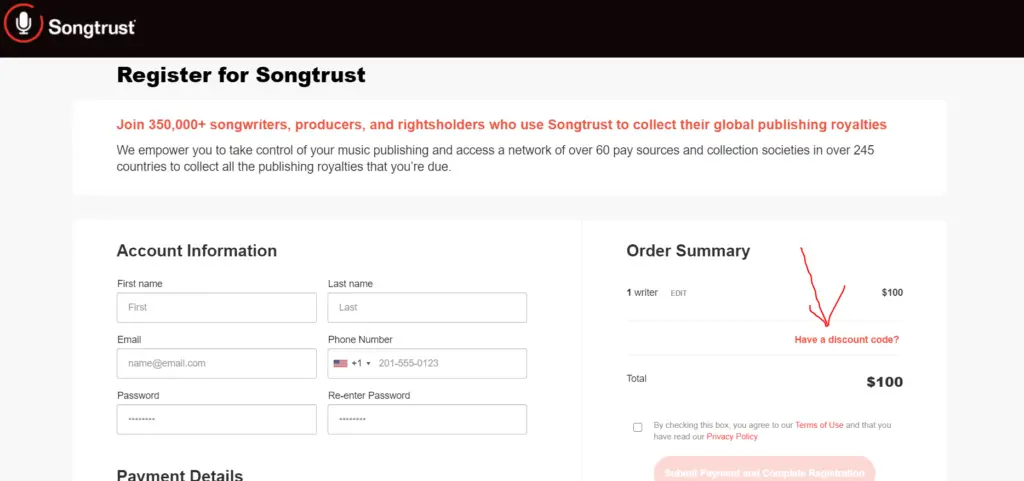
Task: Click the US flag icon in phone field
Action: [x=340, y=364]
